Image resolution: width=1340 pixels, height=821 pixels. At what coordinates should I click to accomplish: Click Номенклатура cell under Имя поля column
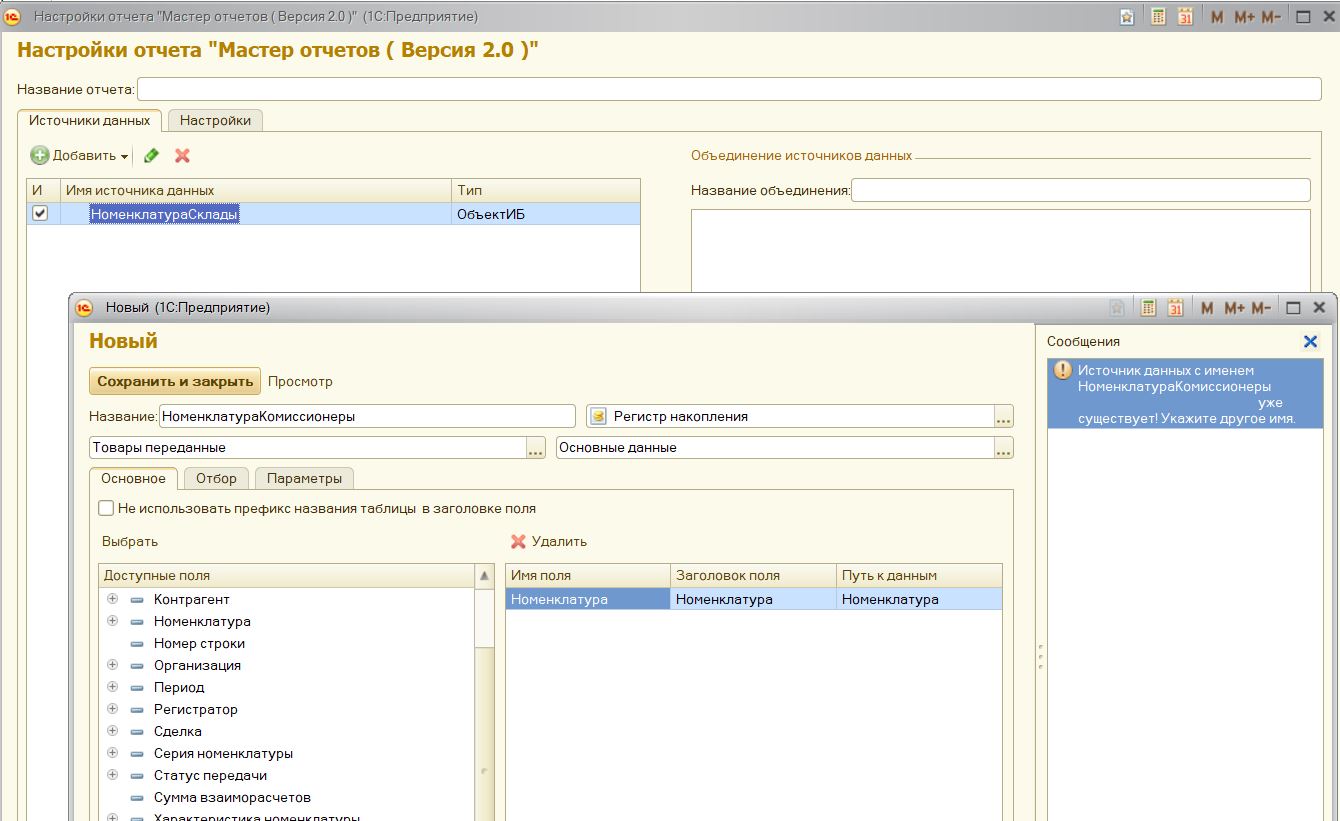coord(588,599)
